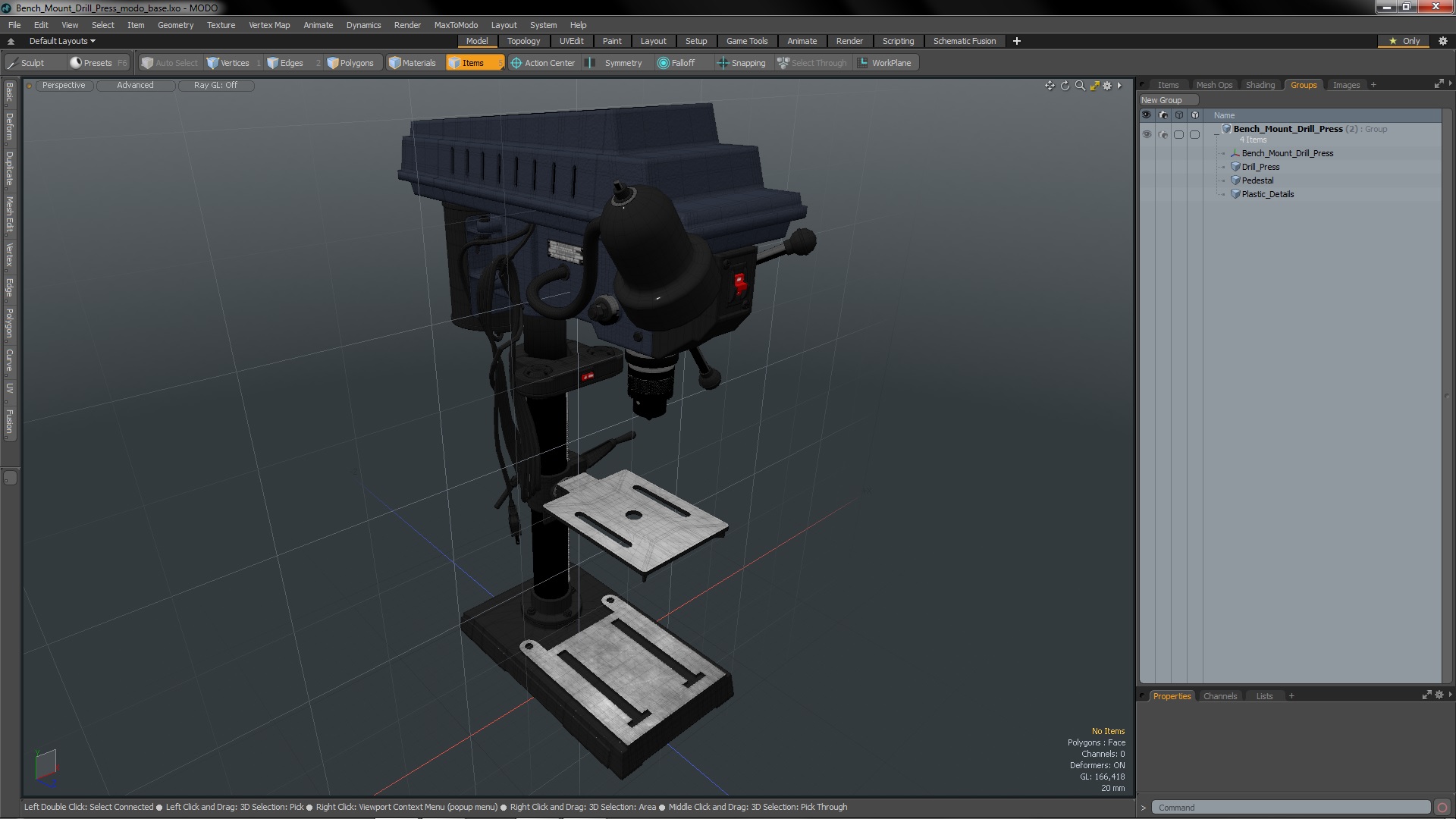This screenshot has width=1456, height=819.
Task: Open the Geometry menu
Action: pos(175,25)
